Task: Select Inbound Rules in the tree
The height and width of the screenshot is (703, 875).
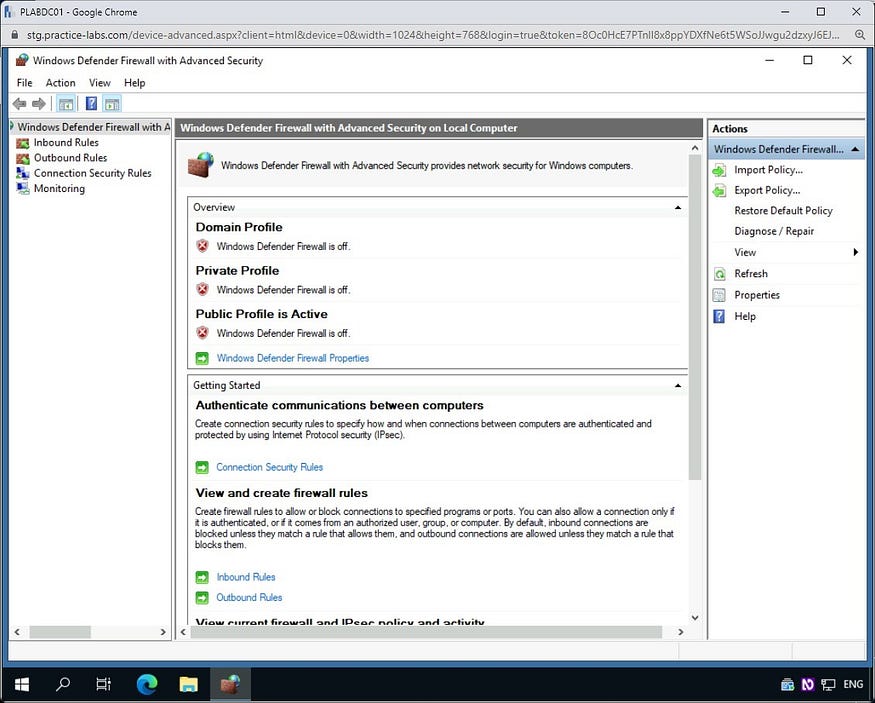Action: 66,143
